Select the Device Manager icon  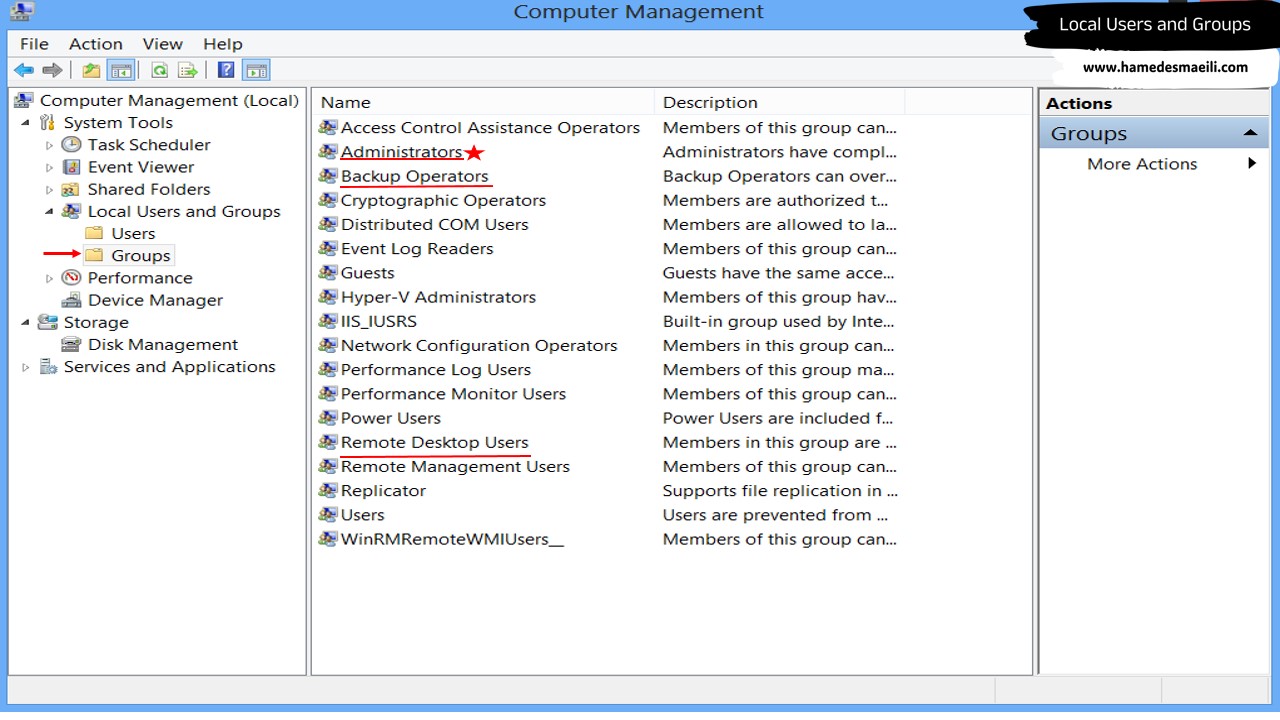click(71, 300)
